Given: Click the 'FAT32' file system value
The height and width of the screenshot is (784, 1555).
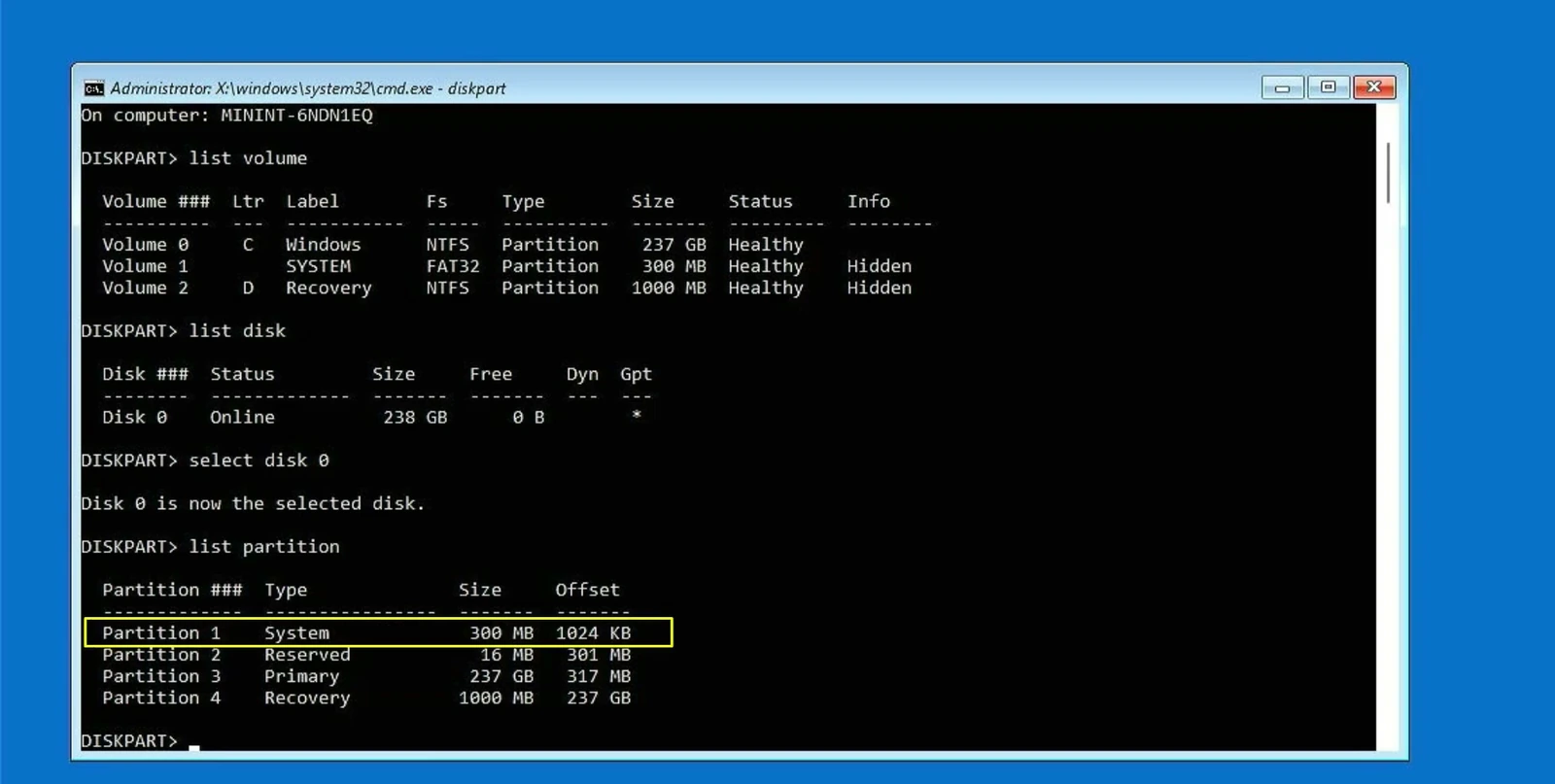Looking at the screenshot, I should [453, 266].
